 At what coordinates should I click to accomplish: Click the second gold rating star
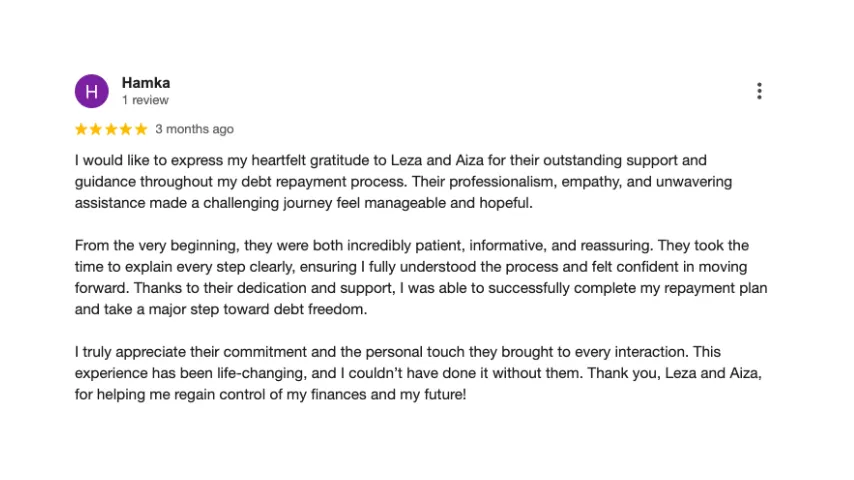click(x=96, y=129)
